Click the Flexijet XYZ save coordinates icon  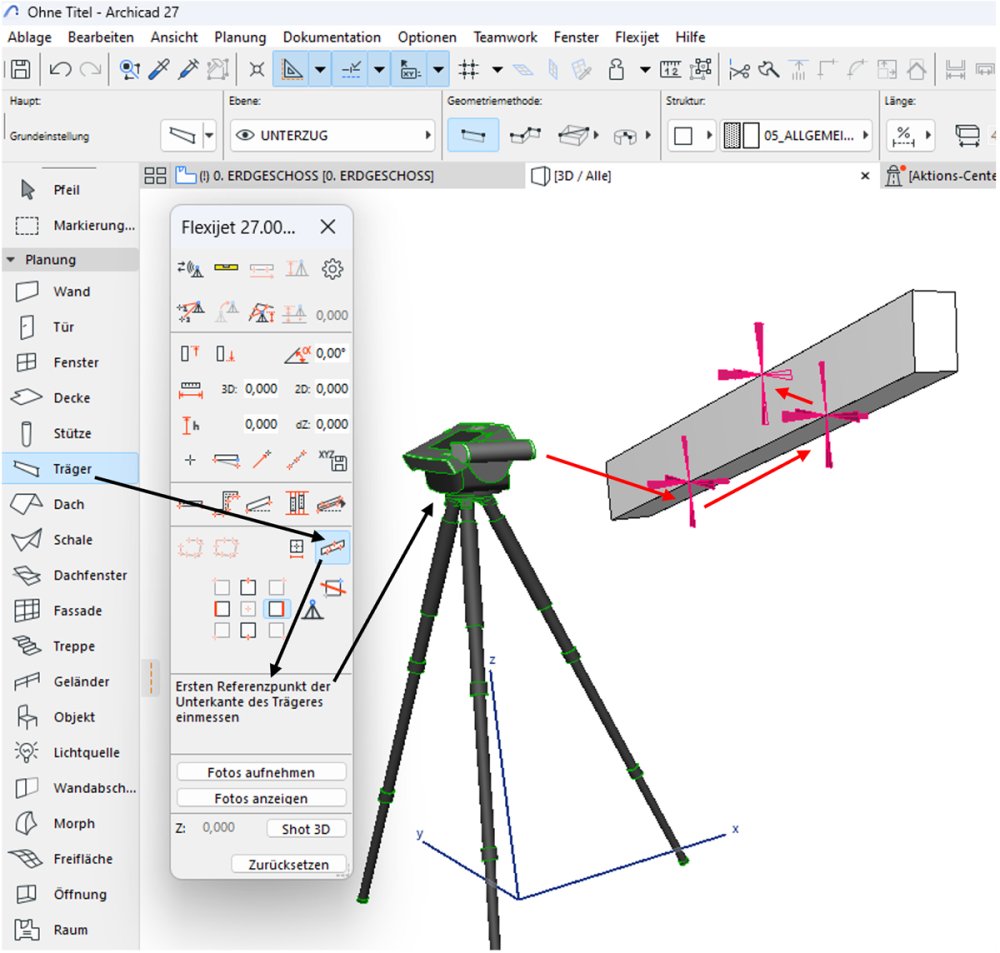click(x=332, y=460)
